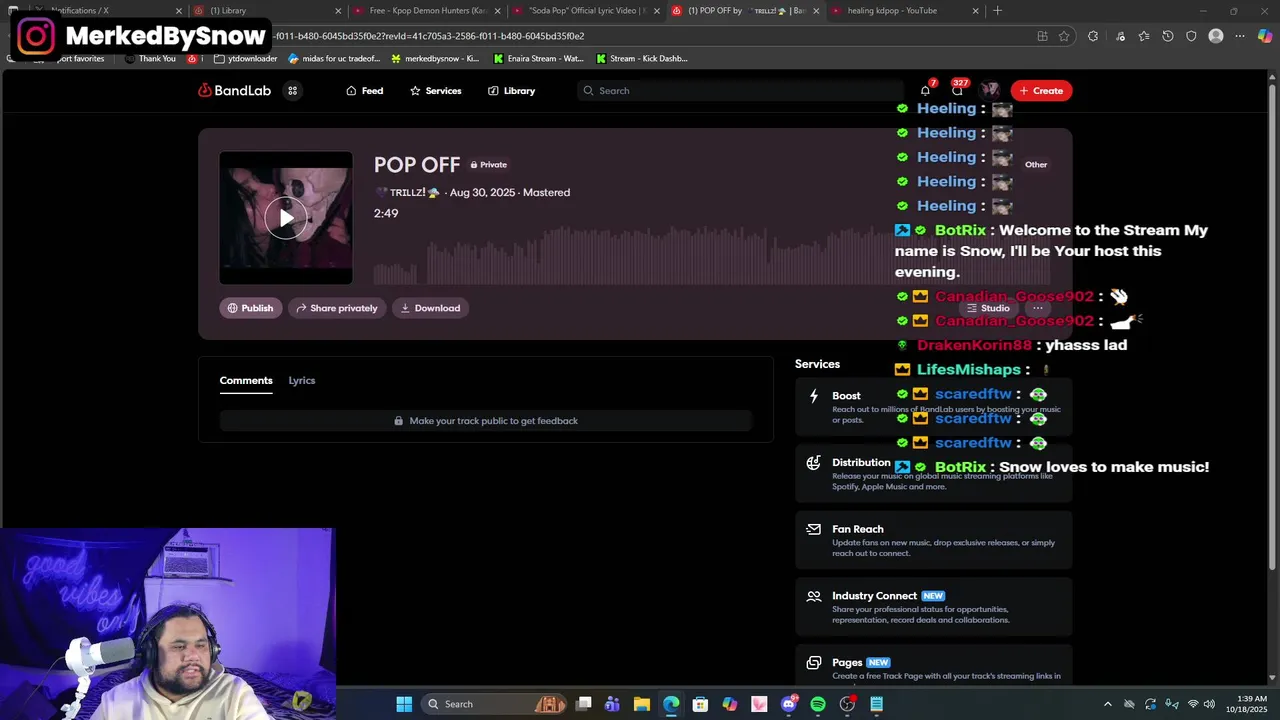Open the Boost service card

tap(933, 406)
